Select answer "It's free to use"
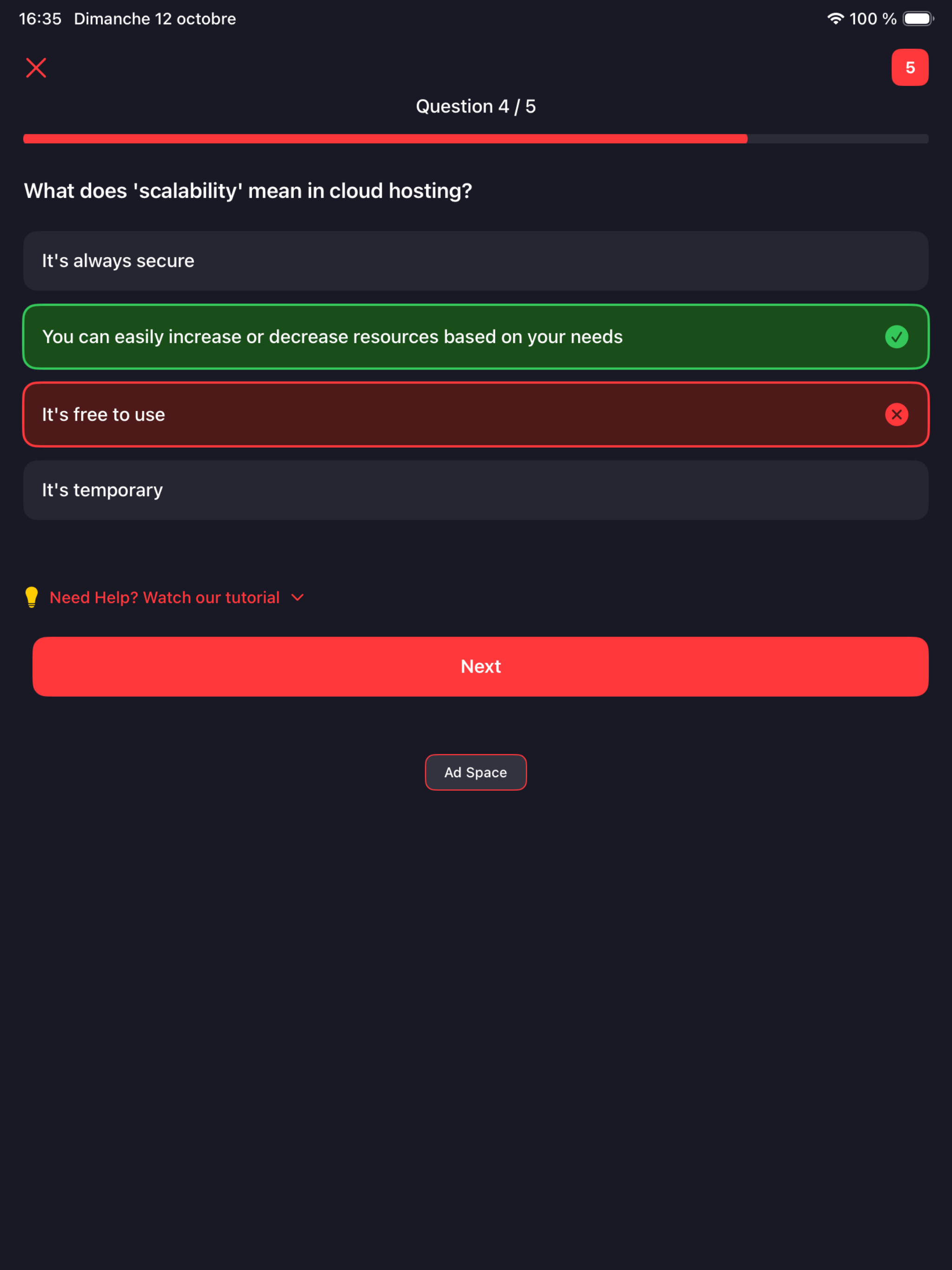 pyautogui.click(x=476, y=415)
